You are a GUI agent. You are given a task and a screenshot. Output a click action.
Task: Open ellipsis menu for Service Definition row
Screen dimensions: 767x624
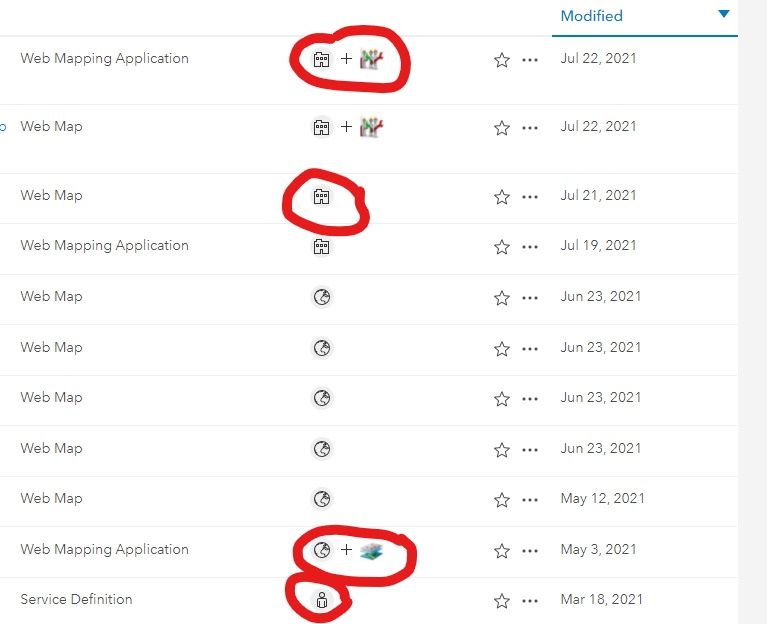[530, 601]
